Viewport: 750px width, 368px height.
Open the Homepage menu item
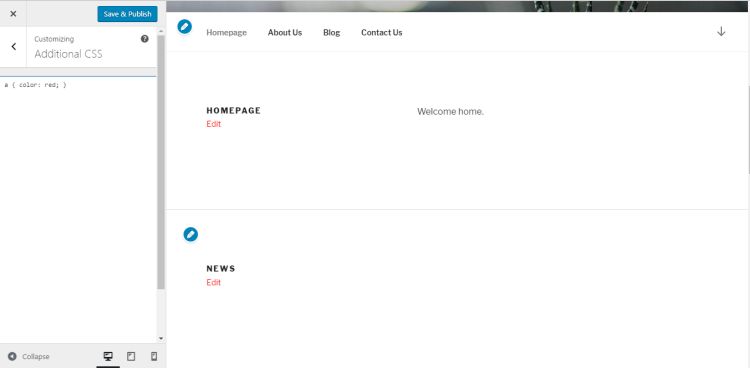[226, 33]
